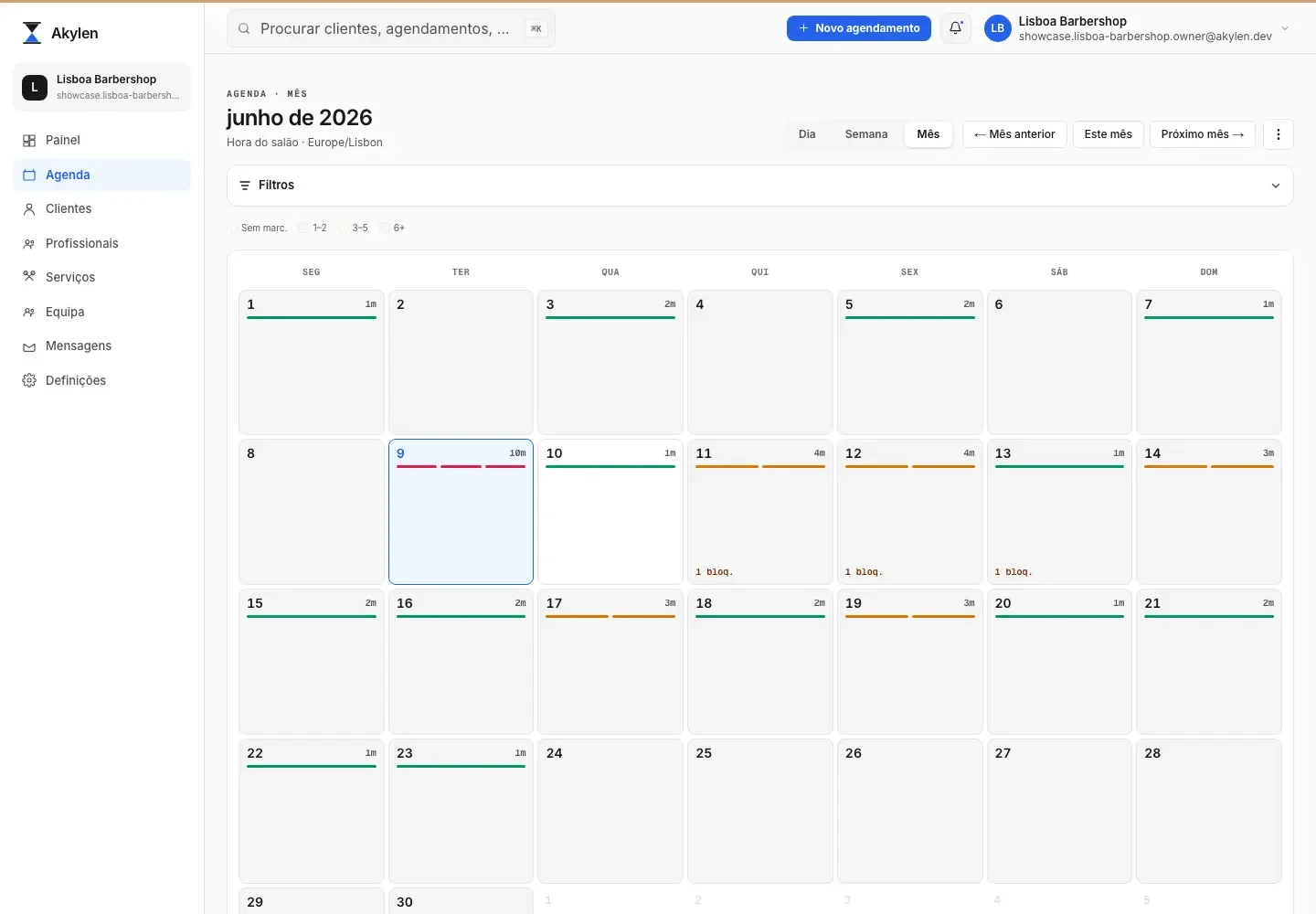
Task: Click the Filtros filter-lines icon
Action: (x=245, y=186)
